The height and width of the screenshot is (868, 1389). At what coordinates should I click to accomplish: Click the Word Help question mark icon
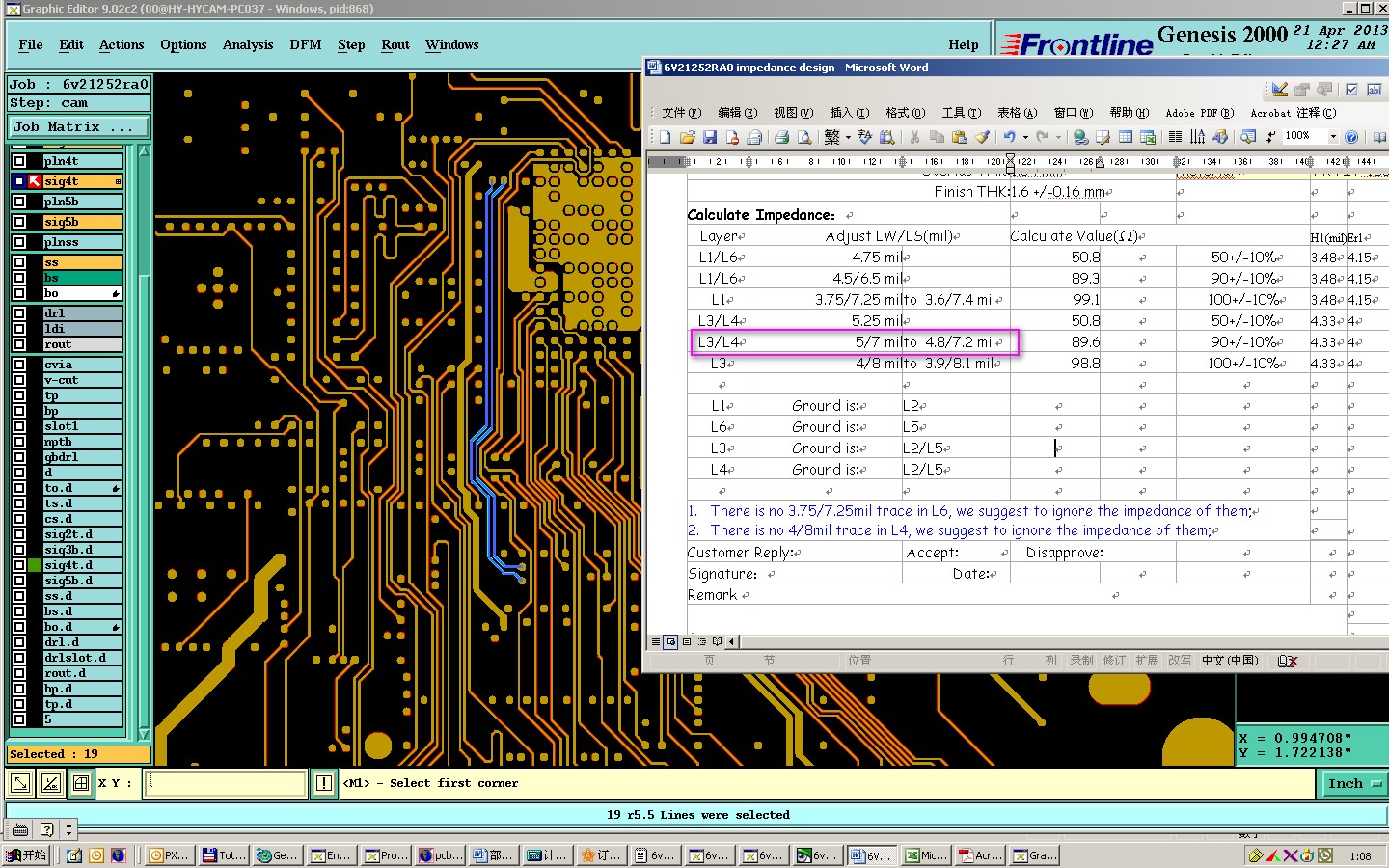1351,137
